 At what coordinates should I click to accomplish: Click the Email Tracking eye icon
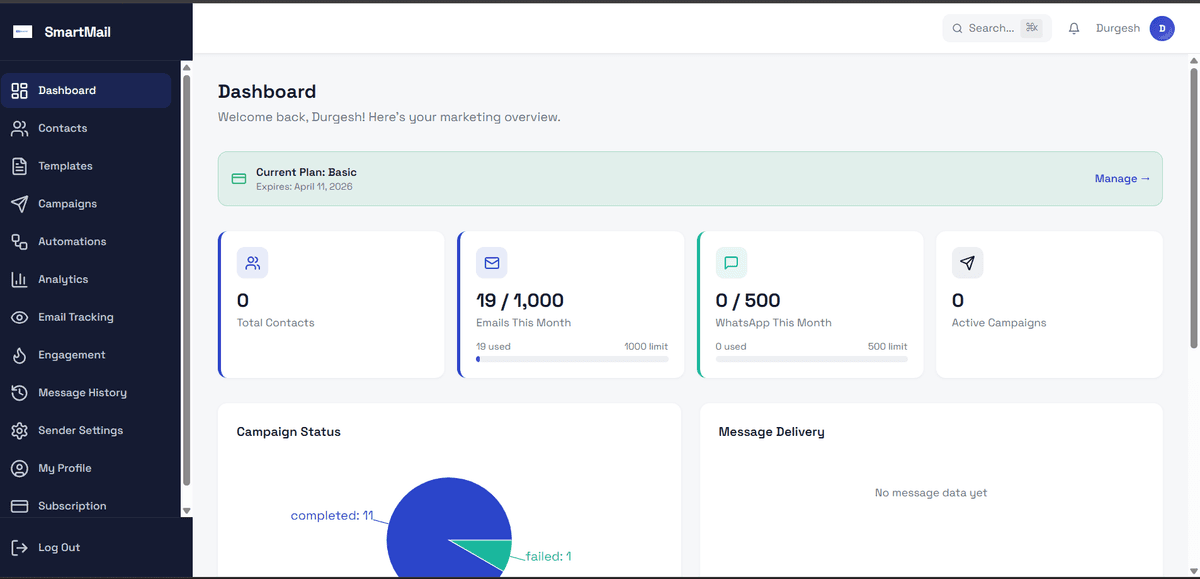(19, 317)
